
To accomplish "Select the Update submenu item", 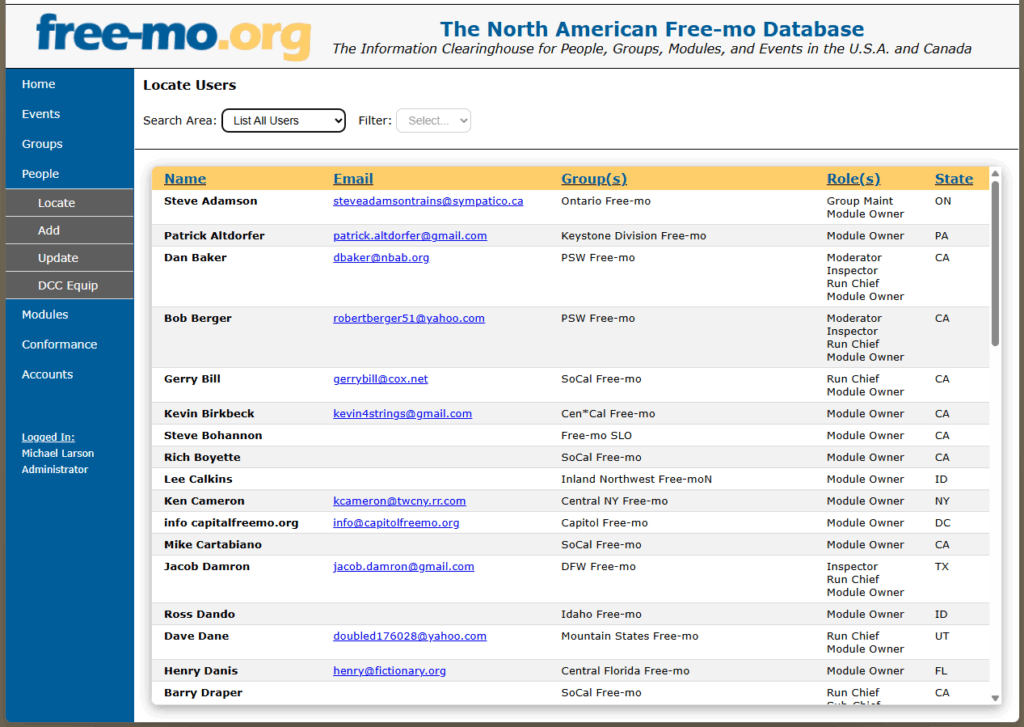I will coord(58,258).
